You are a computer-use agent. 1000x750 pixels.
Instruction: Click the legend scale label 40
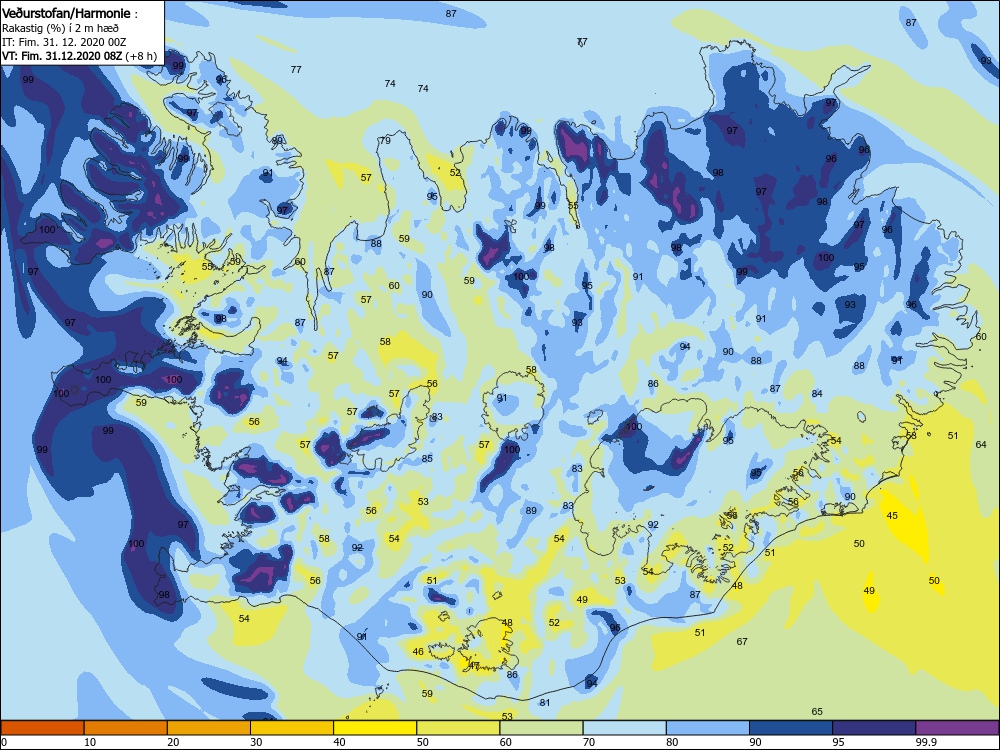point(339,742)
